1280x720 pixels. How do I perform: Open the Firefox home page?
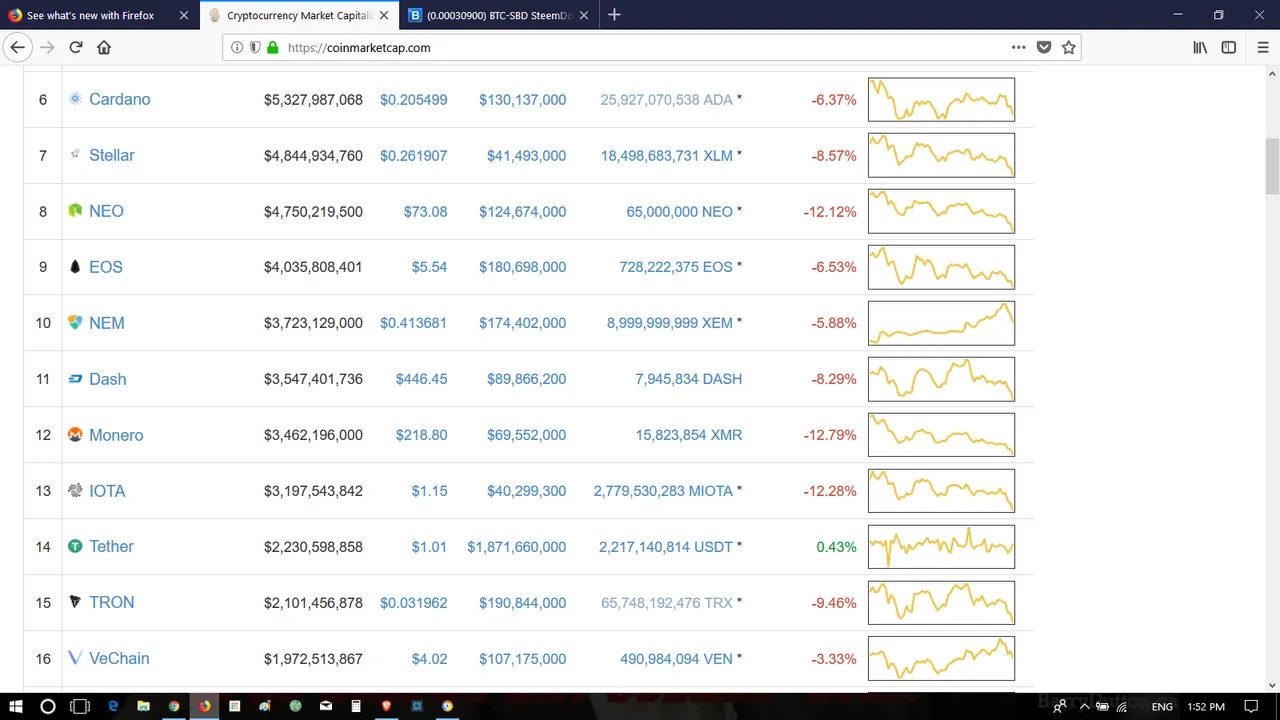tap(104, 47)
